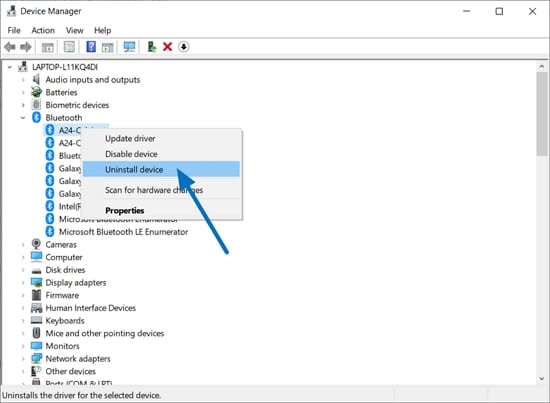The image size is (550, 403).
Task: Open the File menu
Action: pyautogui.click(x=14, y=31)
